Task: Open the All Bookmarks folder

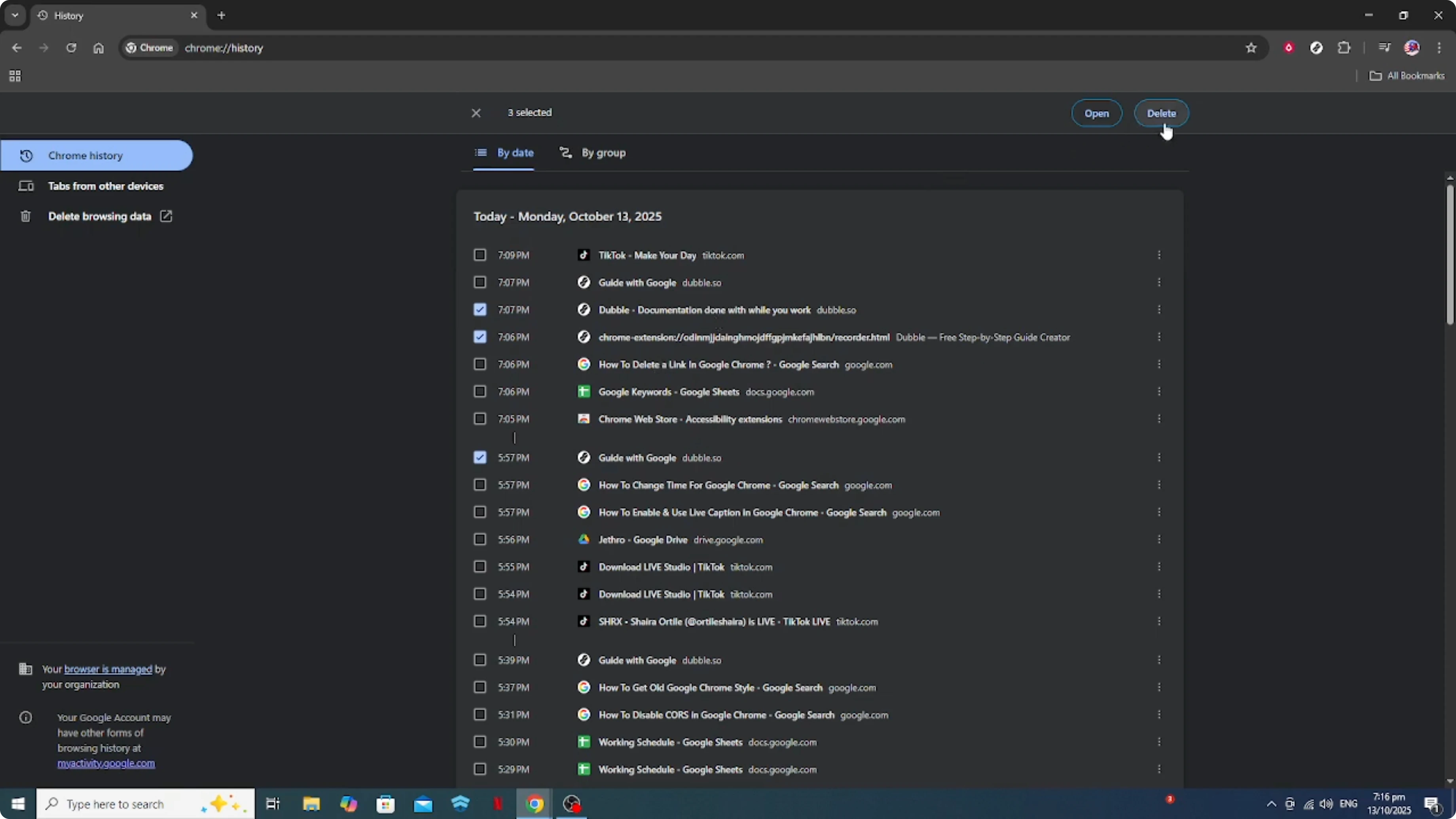Action: click(x=1407, y=76)
